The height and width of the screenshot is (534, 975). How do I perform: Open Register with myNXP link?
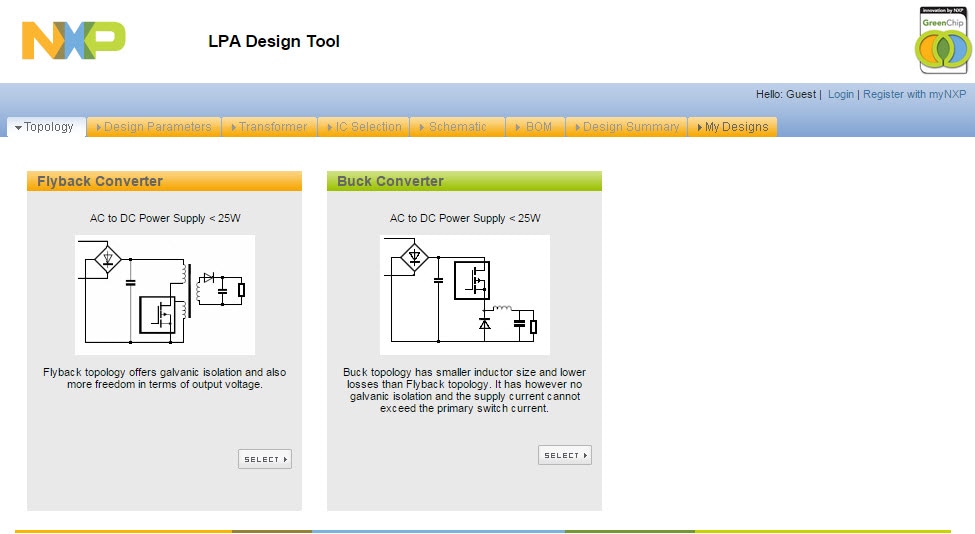pos(914,94)
